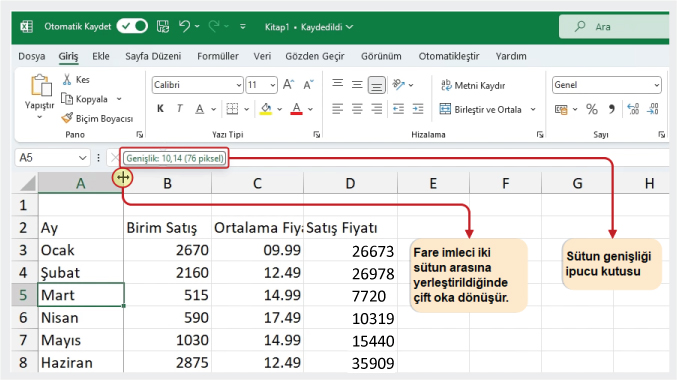
Task: Click the center align icon
Action: pyautogui.click(x=357, y=109)
